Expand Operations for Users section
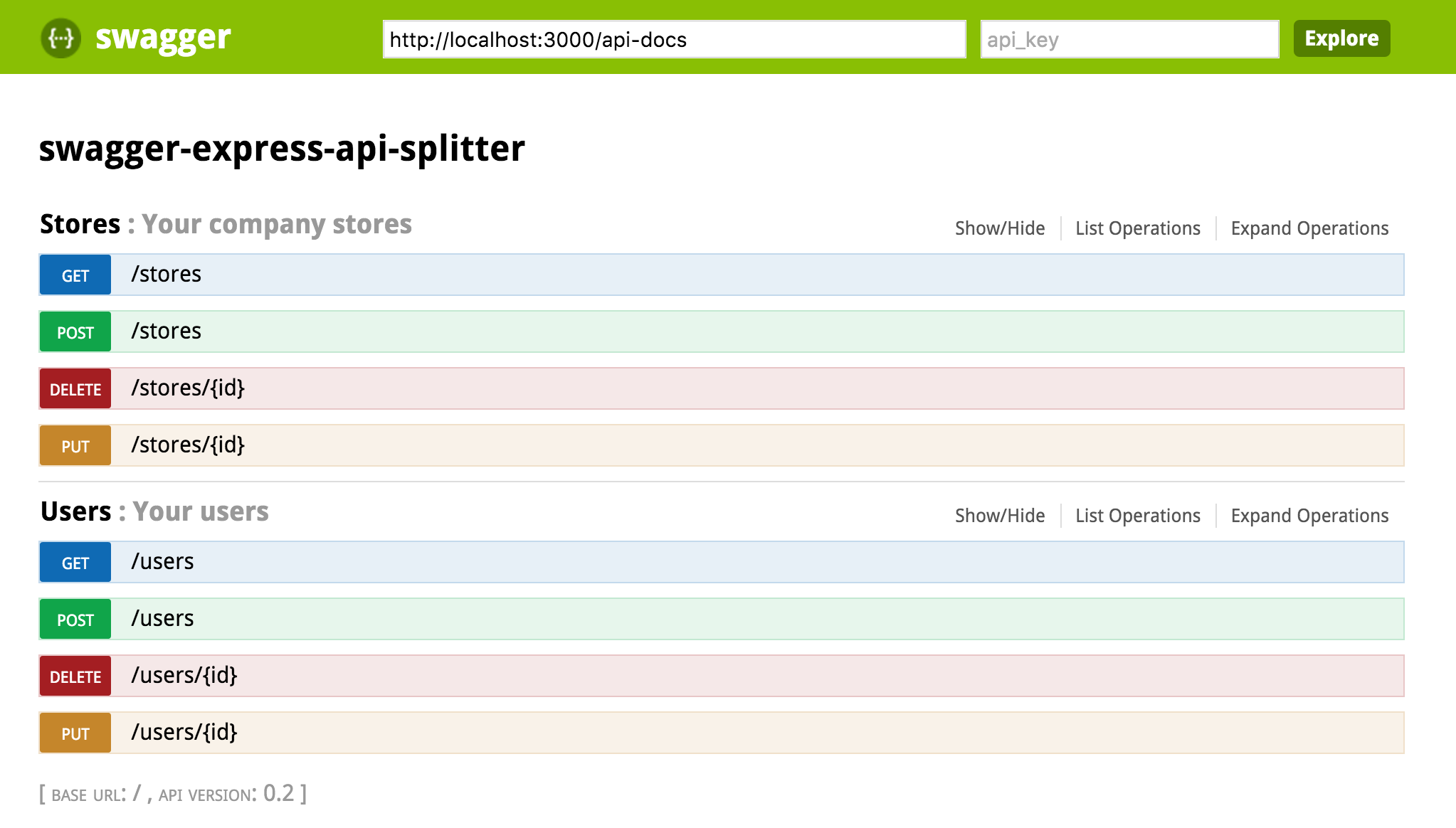The width and height of the screenshot is (1456, 828). click(1311, 516)
